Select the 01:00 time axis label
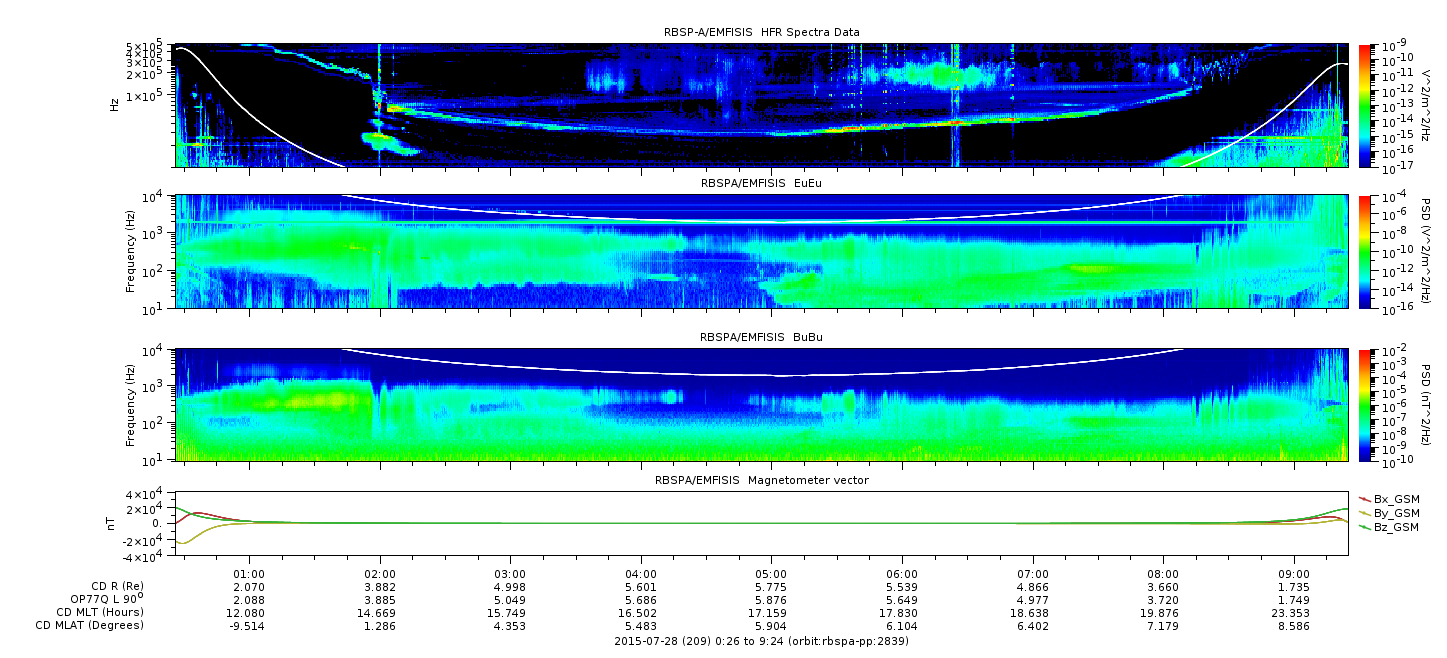The height and width of the screenshot is (658, 1447). coord(249,574)
